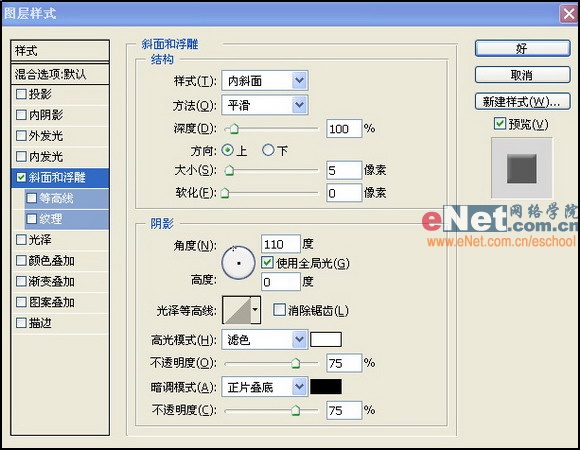Screen dimensions: 580x450
Task: Open the 样式 内斜面 dropdown
Action: coord(265,81)
